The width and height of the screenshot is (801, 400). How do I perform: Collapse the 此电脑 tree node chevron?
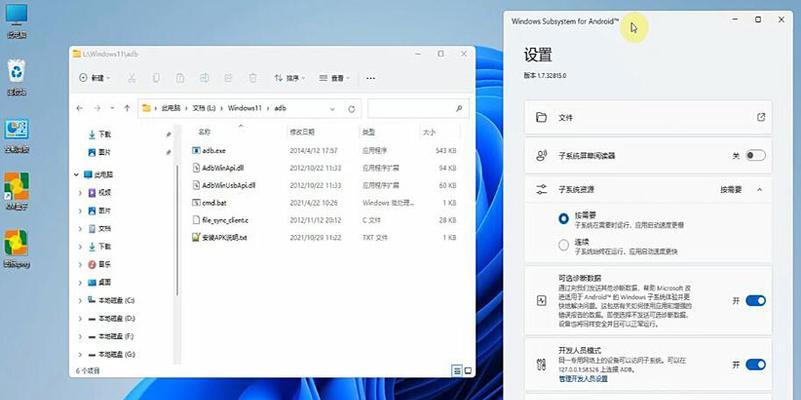point(77,175)
